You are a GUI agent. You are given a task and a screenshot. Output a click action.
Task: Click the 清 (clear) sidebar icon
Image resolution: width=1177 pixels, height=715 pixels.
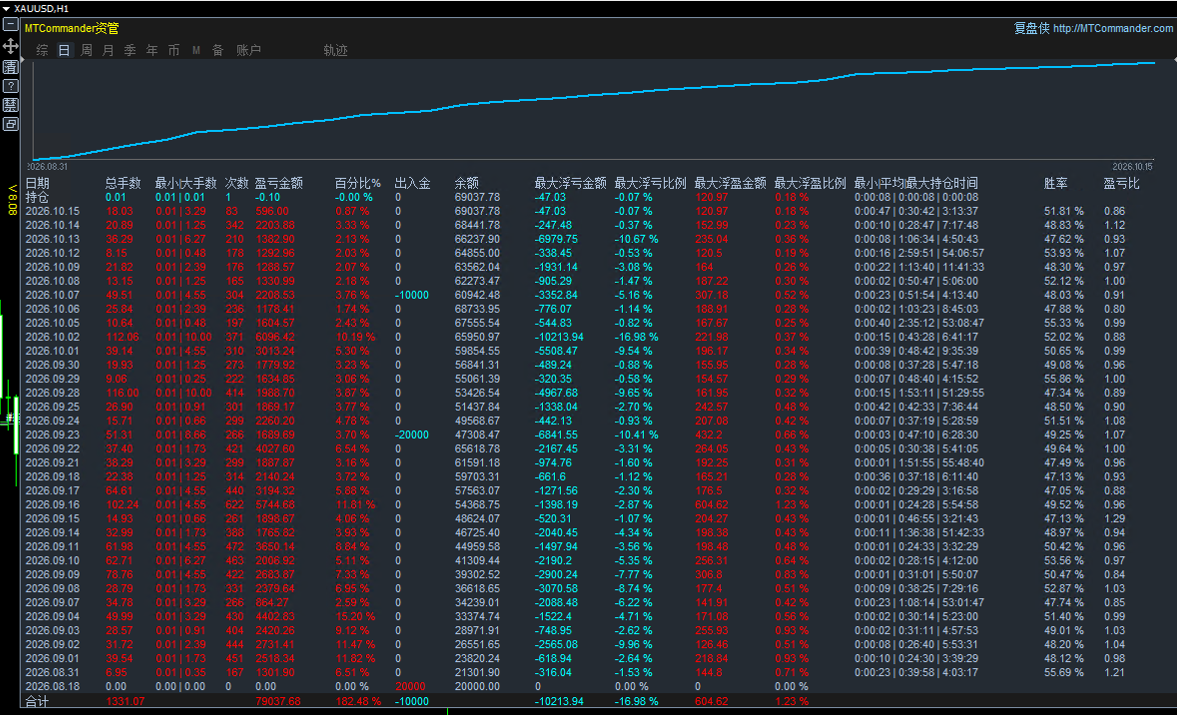11,67
